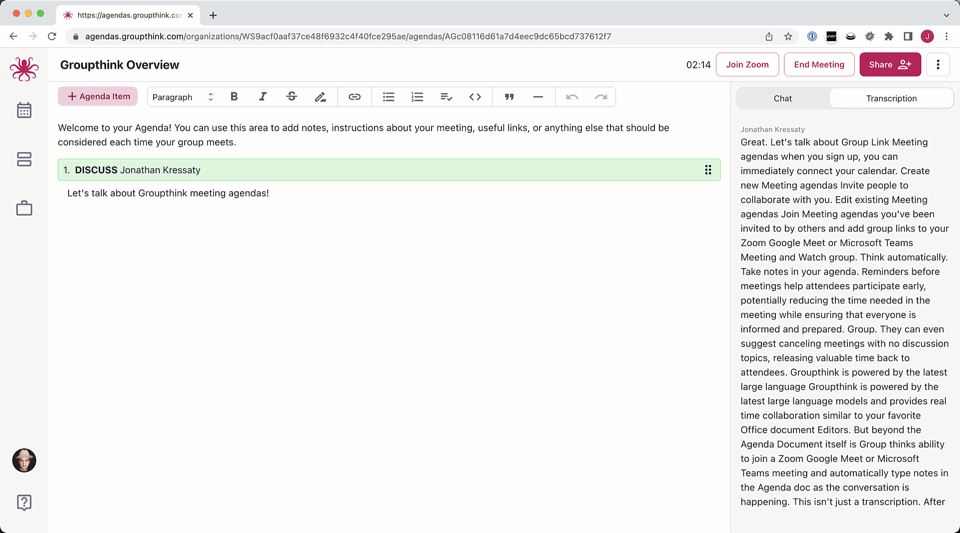This screenshot has width=960, height=533.
Task: Reload the page with the browser refresh icon
Action: (x=52, y=36)
